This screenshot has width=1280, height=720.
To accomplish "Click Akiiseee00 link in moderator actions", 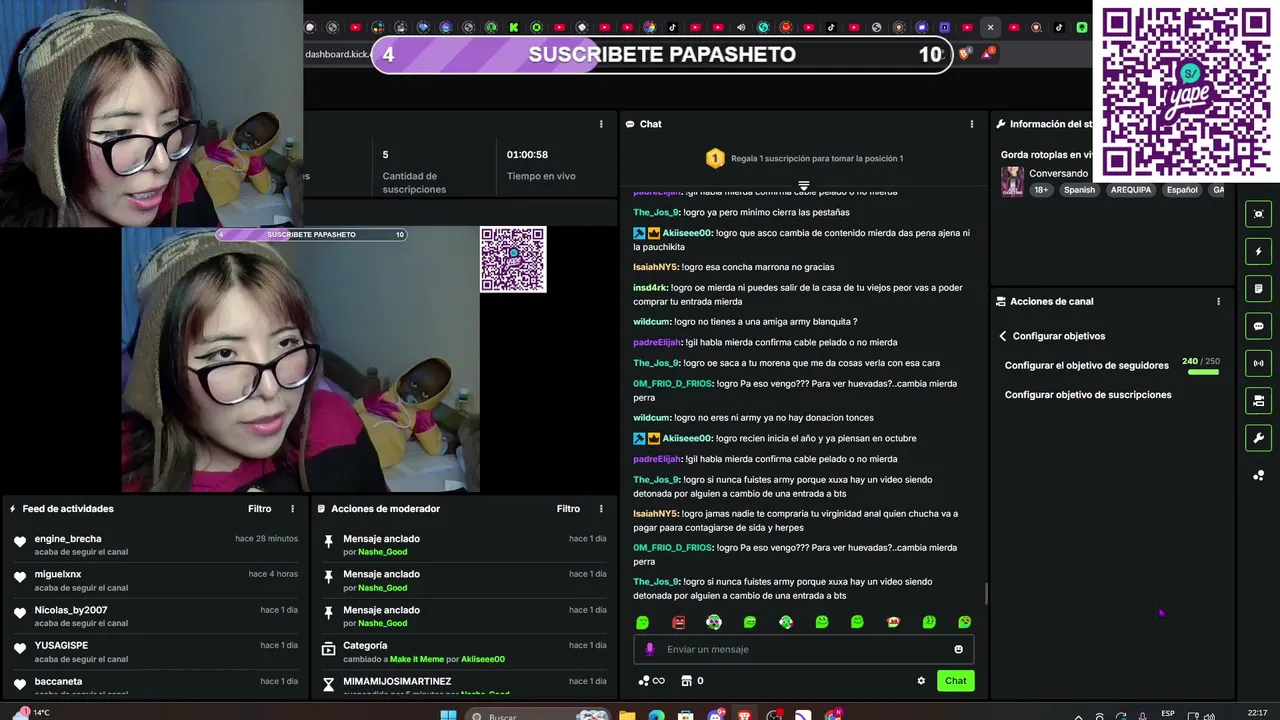I will point(483,660).
